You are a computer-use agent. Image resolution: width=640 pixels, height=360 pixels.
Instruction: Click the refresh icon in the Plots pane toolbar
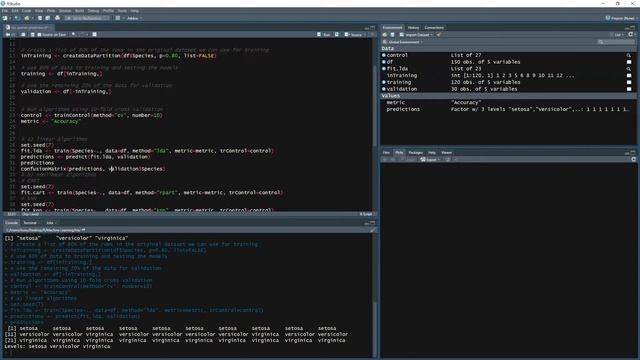pyautogui.click(x=633, y=160)
